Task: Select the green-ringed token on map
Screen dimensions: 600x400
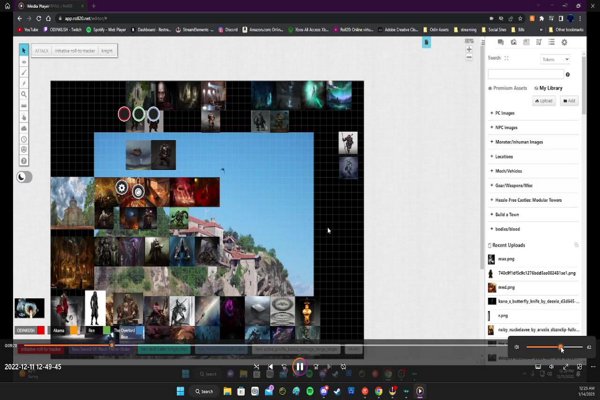Action: [x=139, y=114]
